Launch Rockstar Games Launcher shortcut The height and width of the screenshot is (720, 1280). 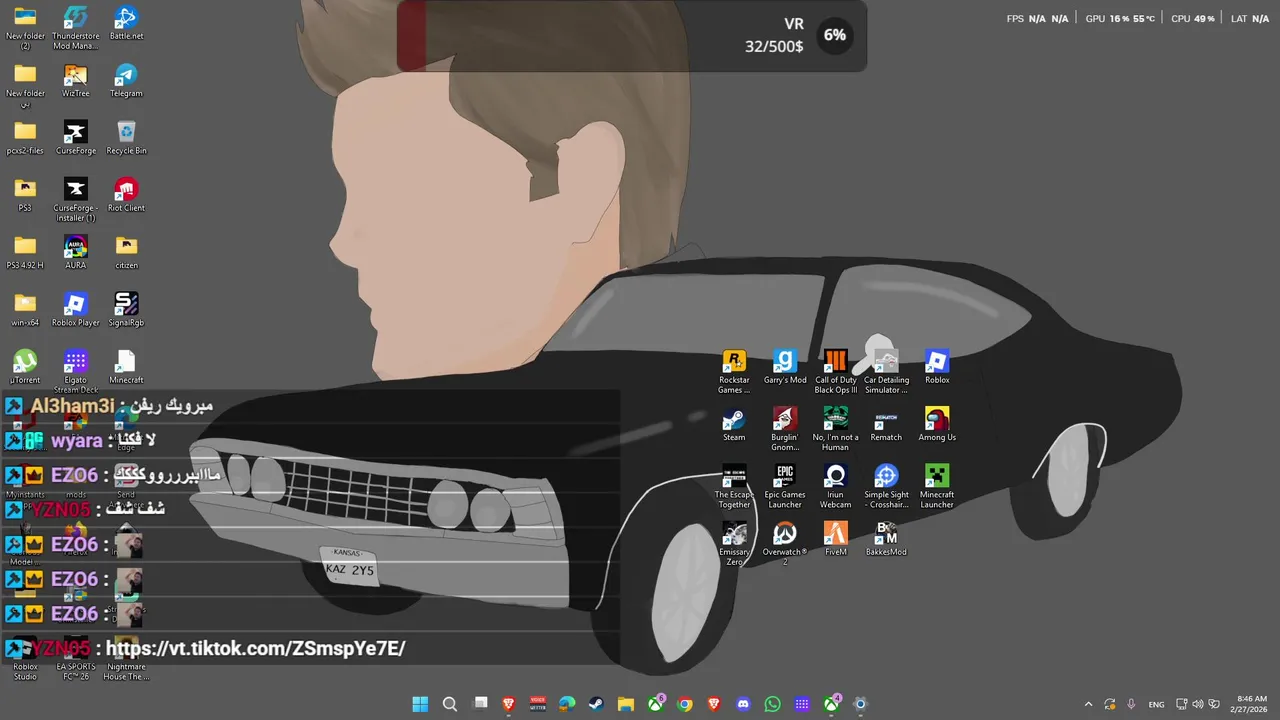734,371
